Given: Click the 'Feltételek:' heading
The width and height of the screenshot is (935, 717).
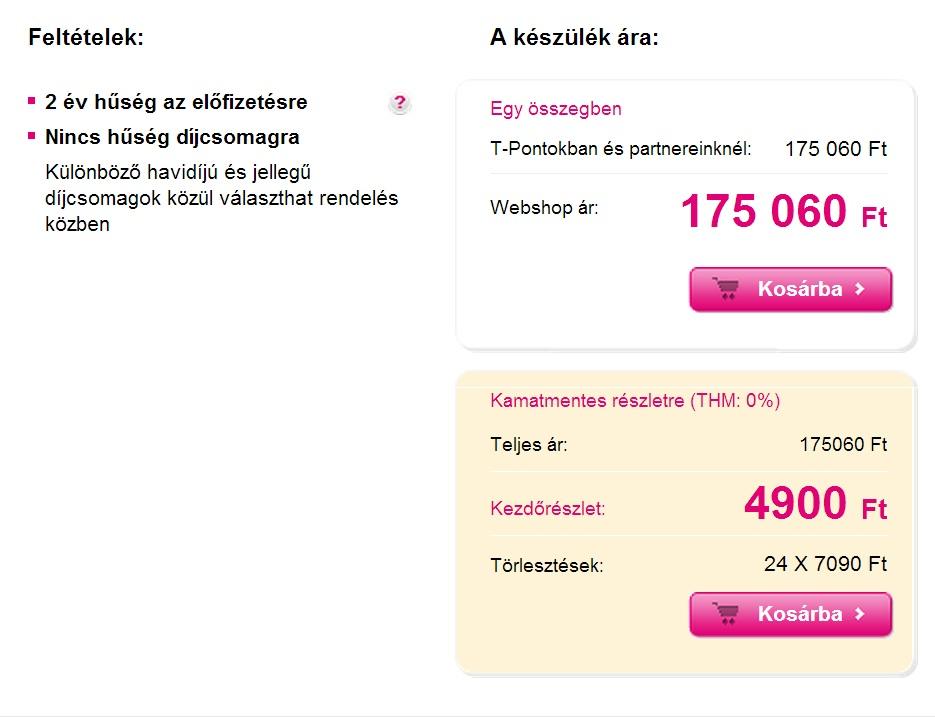Looking at the screenshot, I should tap(86, 37).
